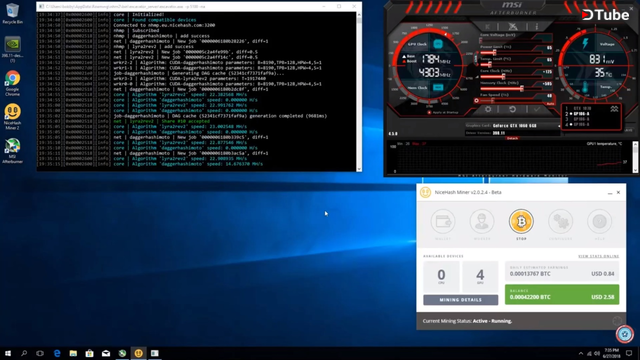Expand the Graphics Card selector dropdown
Image resolution: width=640 pixels, height=360 pixels.
559,126
